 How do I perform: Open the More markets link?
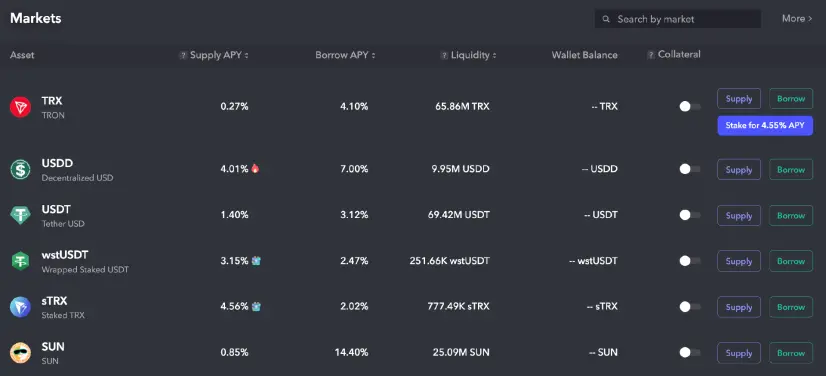coord(797,19)
